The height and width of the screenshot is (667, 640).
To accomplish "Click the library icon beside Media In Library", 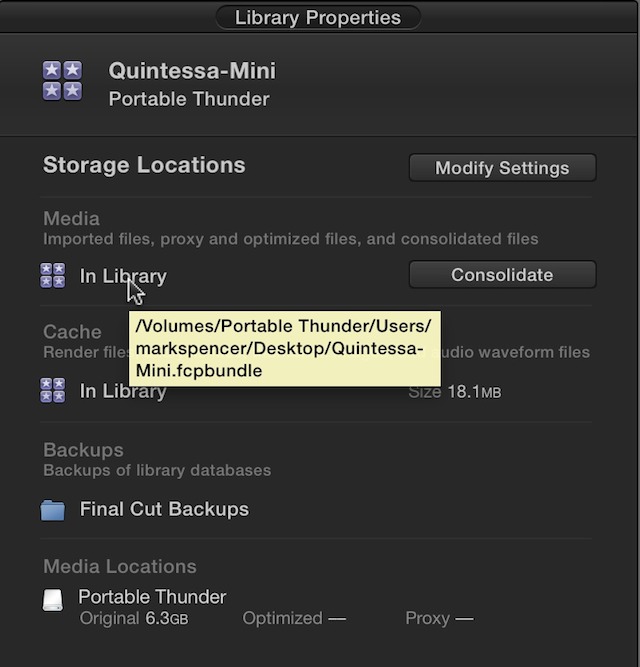I will (x=53, y=276).
